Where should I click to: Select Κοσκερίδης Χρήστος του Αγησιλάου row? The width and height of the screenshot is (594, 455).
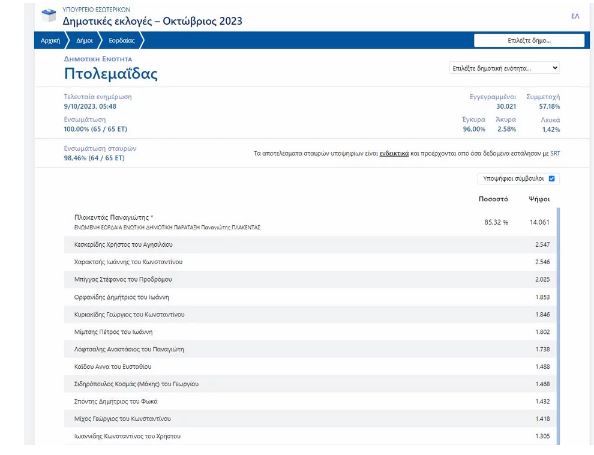click(310, 245)
